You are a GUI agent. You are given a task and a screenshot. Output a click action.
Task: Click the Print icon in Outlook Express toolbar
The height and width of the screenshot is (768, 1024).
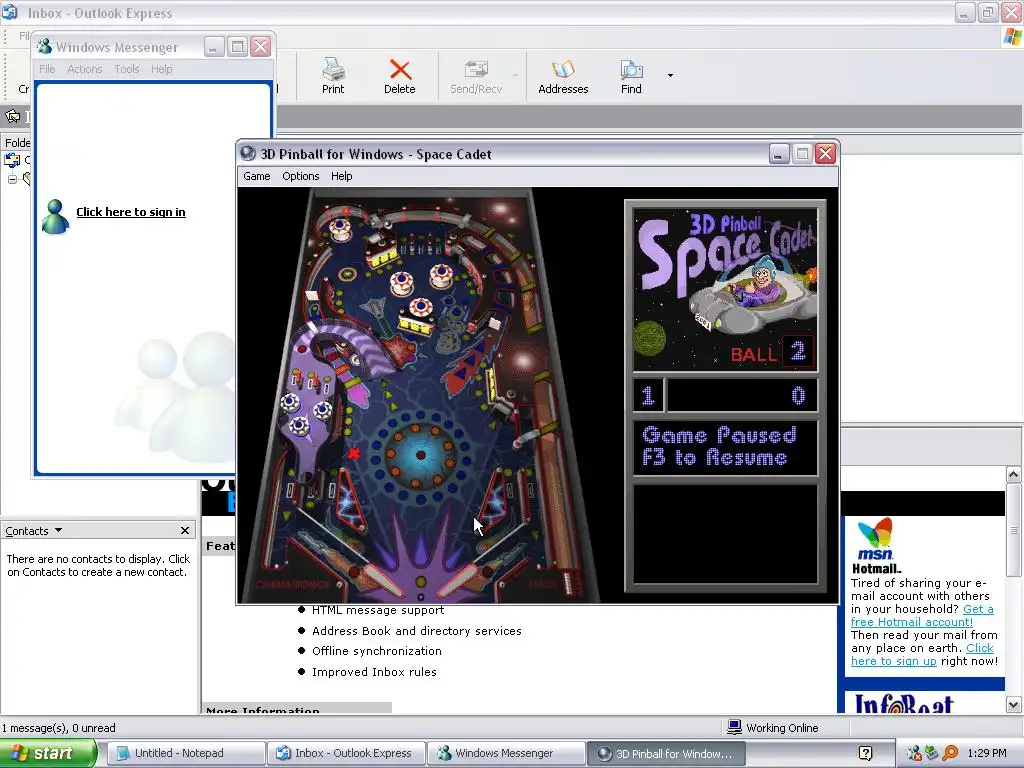point(333,77)
